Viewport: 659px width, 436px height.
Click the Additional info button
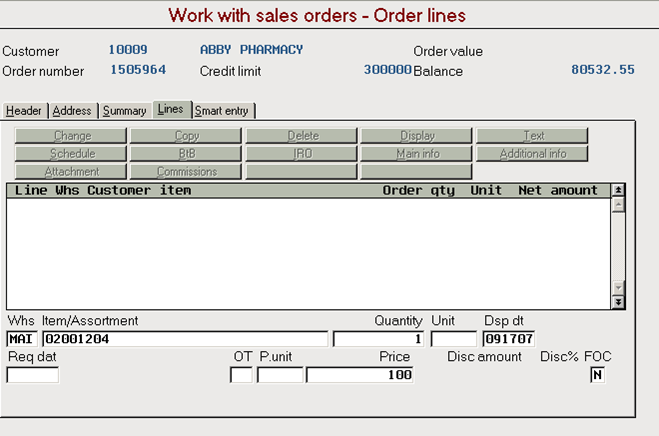pos(532,153)
